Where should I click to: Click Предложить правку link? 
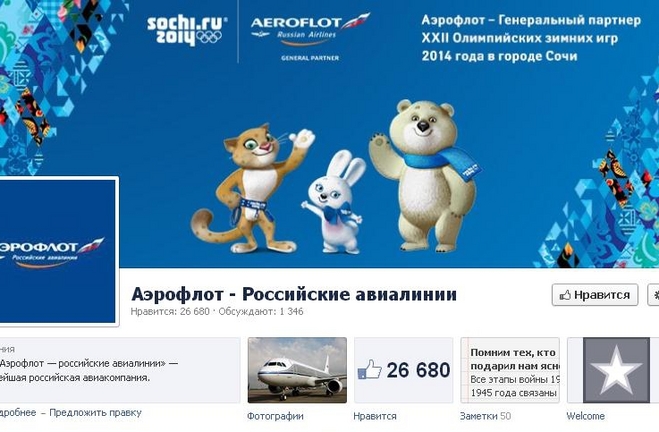tap(95, 413)
